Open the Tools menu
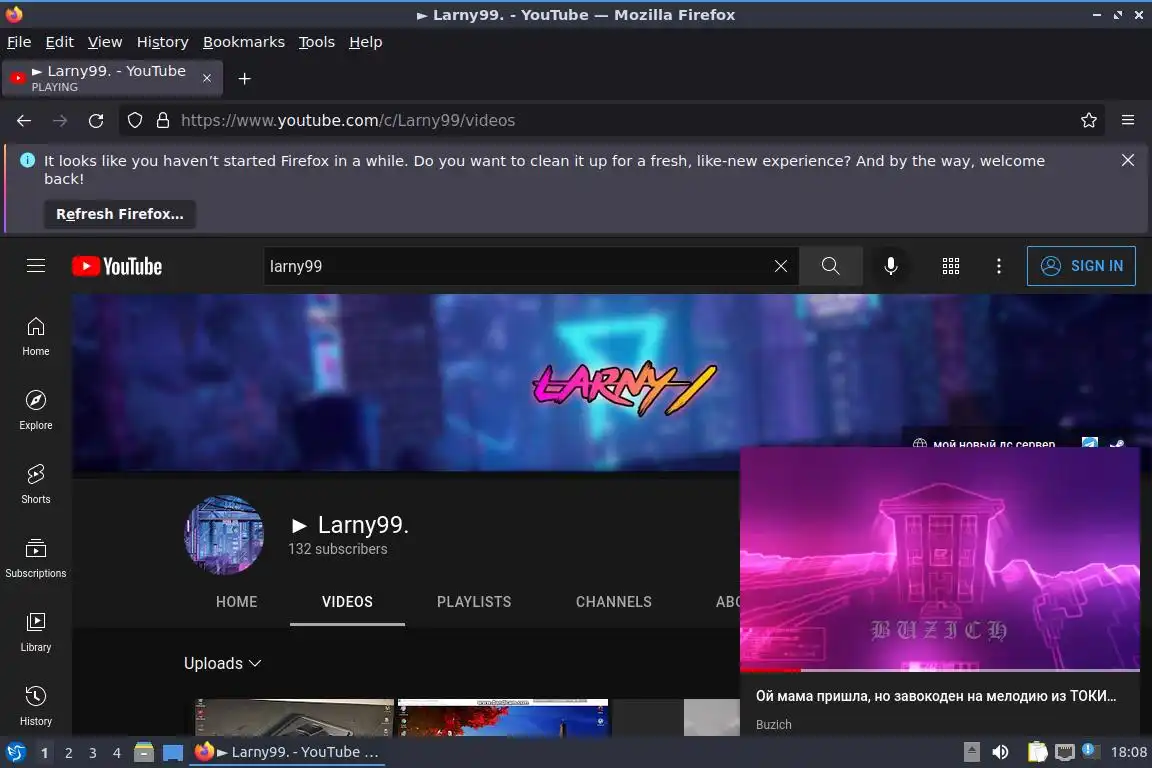 coord(317,42)
